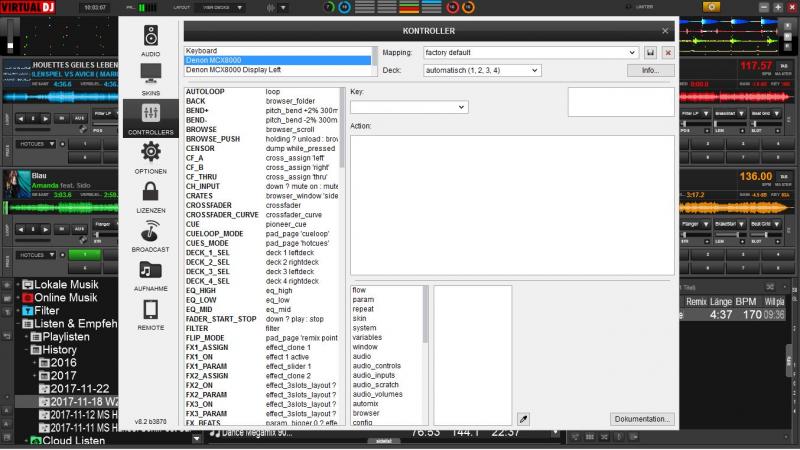
Task: Select Keyboard in the device list
Action: coord(278,51)
